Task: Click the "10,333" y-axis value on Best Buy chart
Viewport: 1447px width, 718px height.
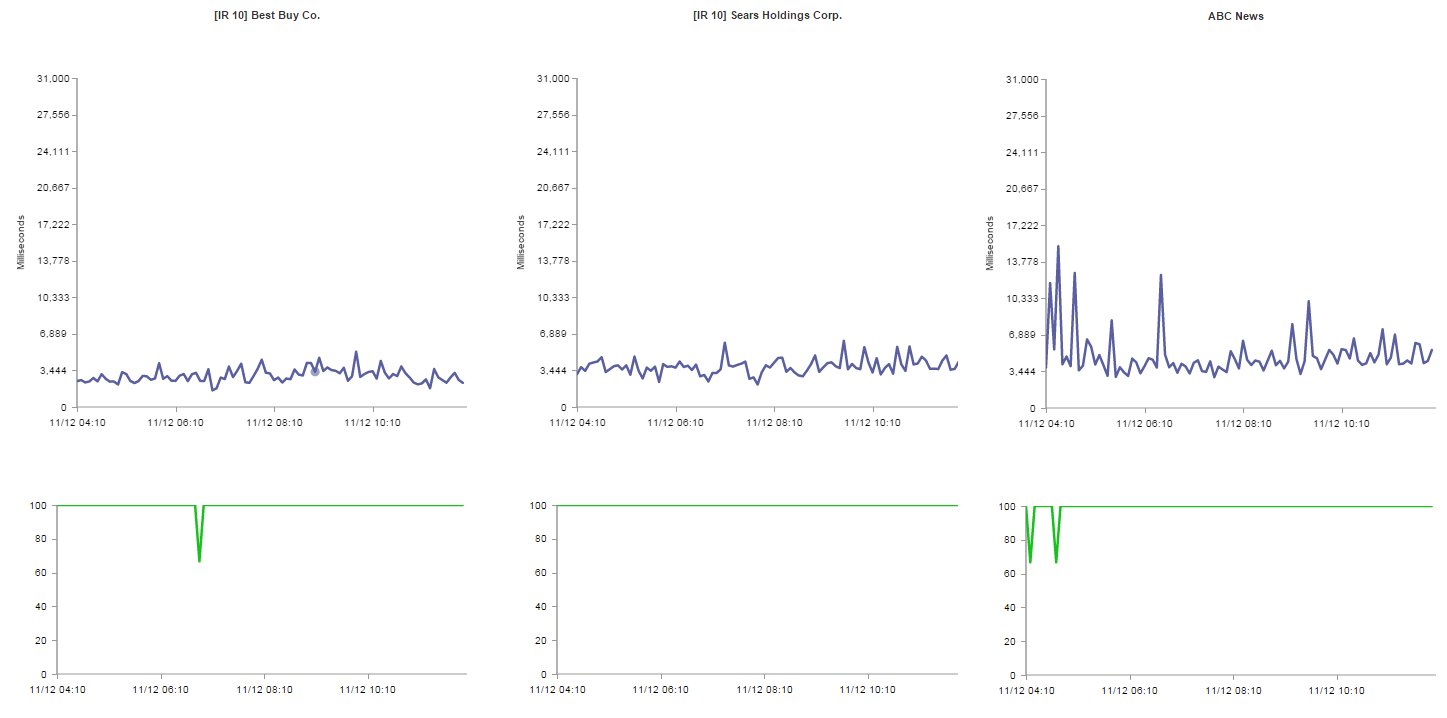Action: tap(53, 298)
